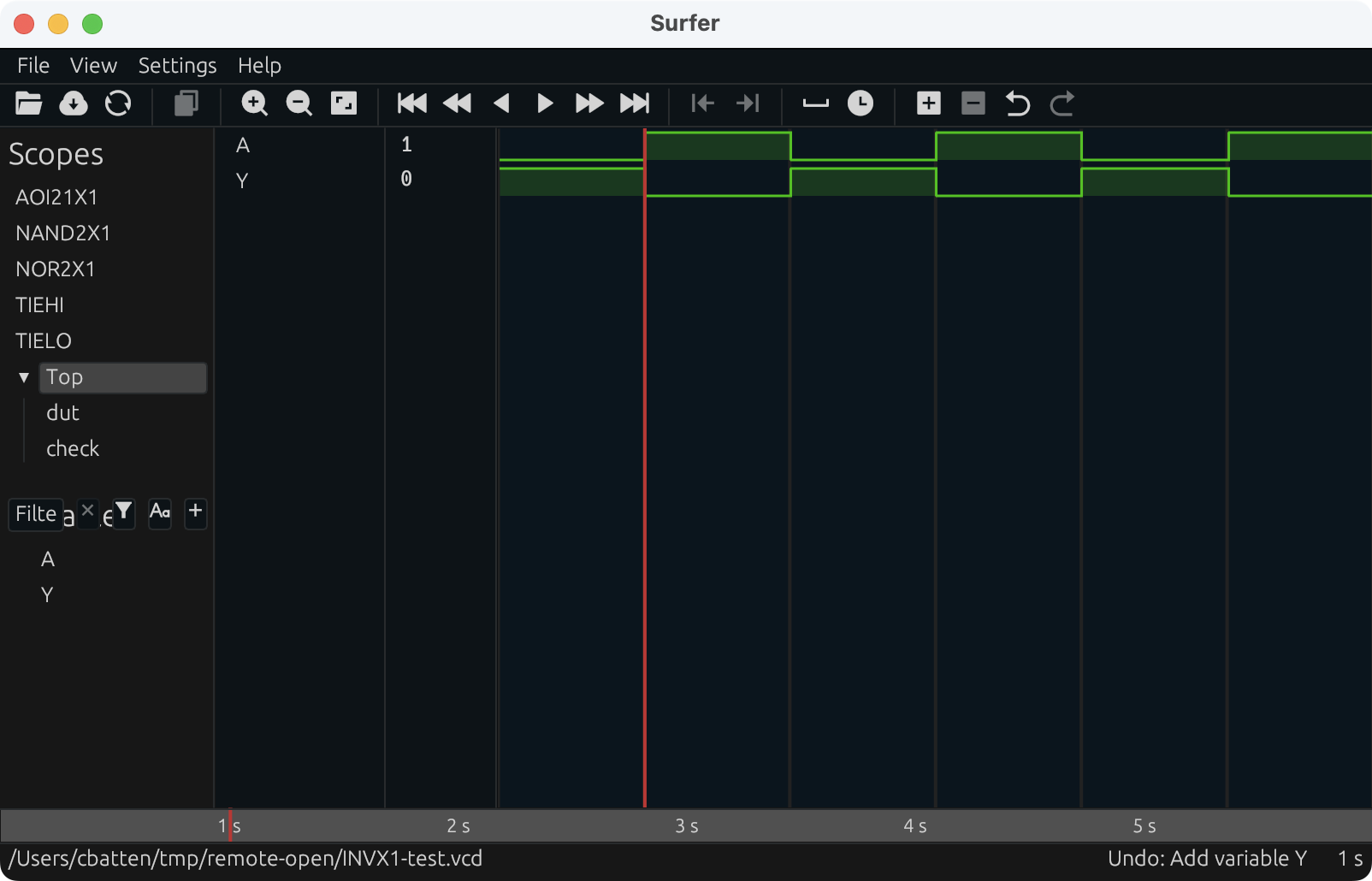Jump to the start of the waveform
1372x881 pixels.
pos(411,103)
